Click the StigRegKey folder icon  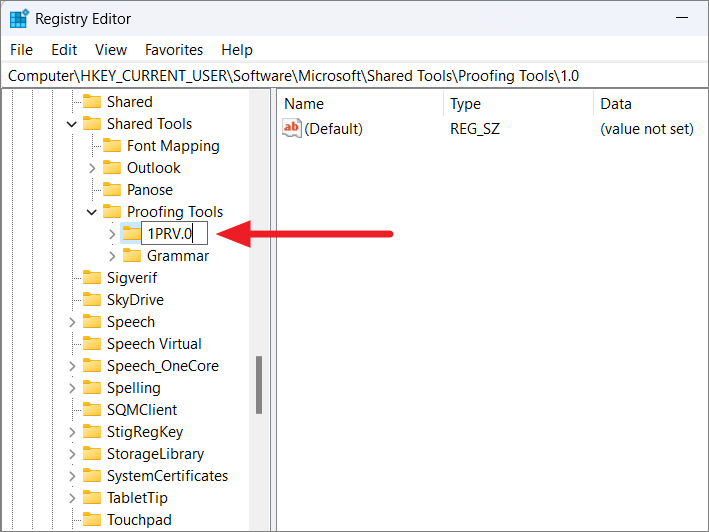[x=92, y=432]
